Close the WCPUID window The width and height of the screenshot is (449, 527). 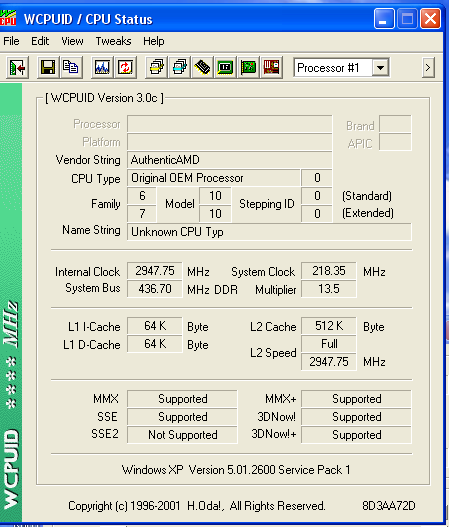point(431,18)
